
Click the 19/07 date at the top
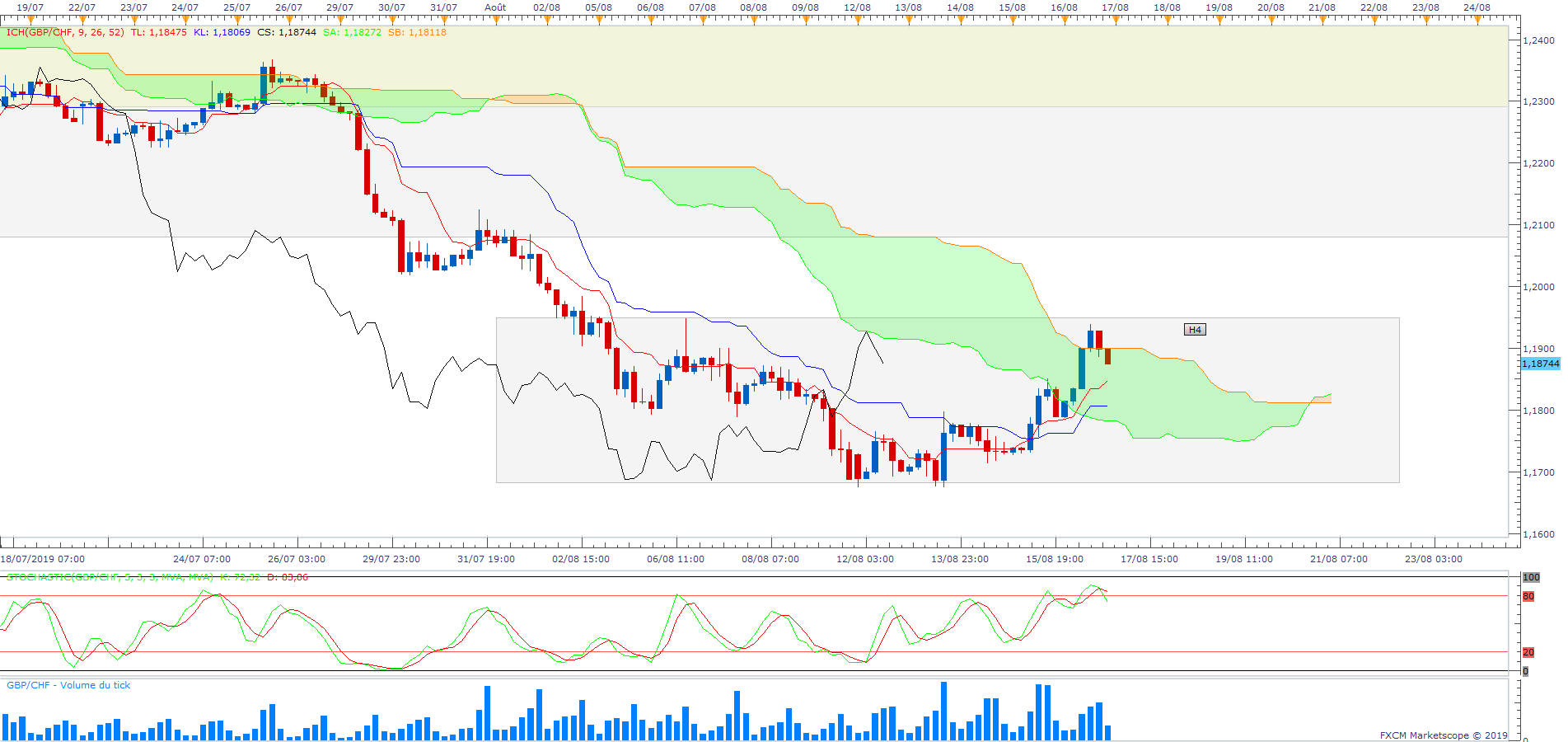(30, 7)
